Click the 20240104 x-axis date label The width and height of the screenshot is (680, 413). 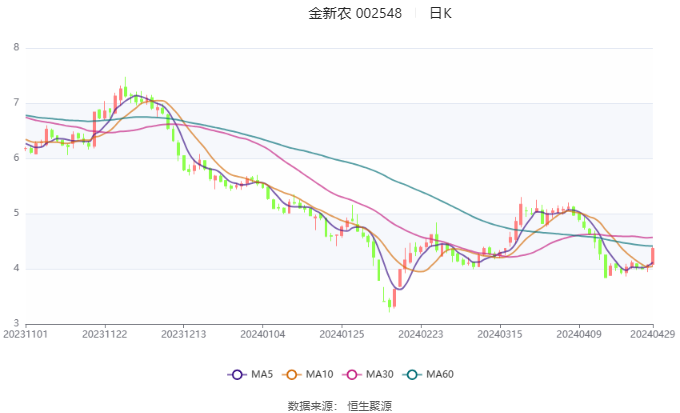[x=263, y=334]
